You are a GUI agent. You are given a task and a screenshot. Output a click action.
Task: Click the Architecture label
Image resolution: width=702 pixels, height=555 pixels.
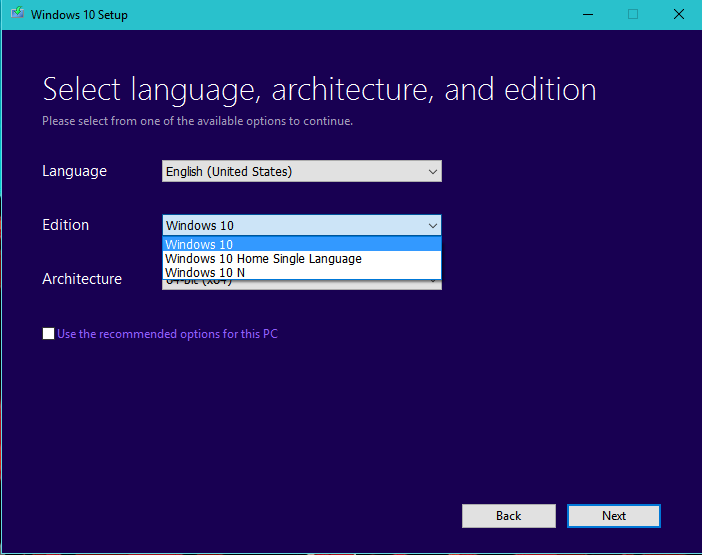(82, 279)
